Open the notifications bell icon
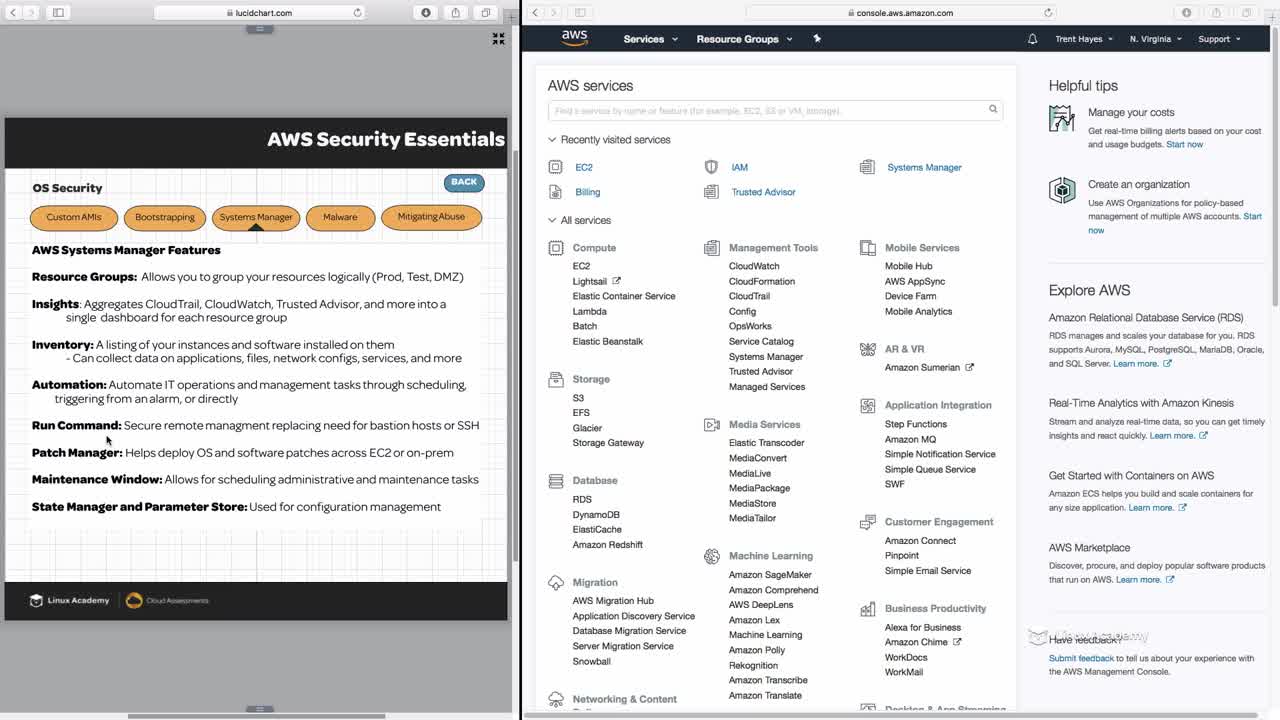This screenshot has height=720, width=1280. [1032, 39]
